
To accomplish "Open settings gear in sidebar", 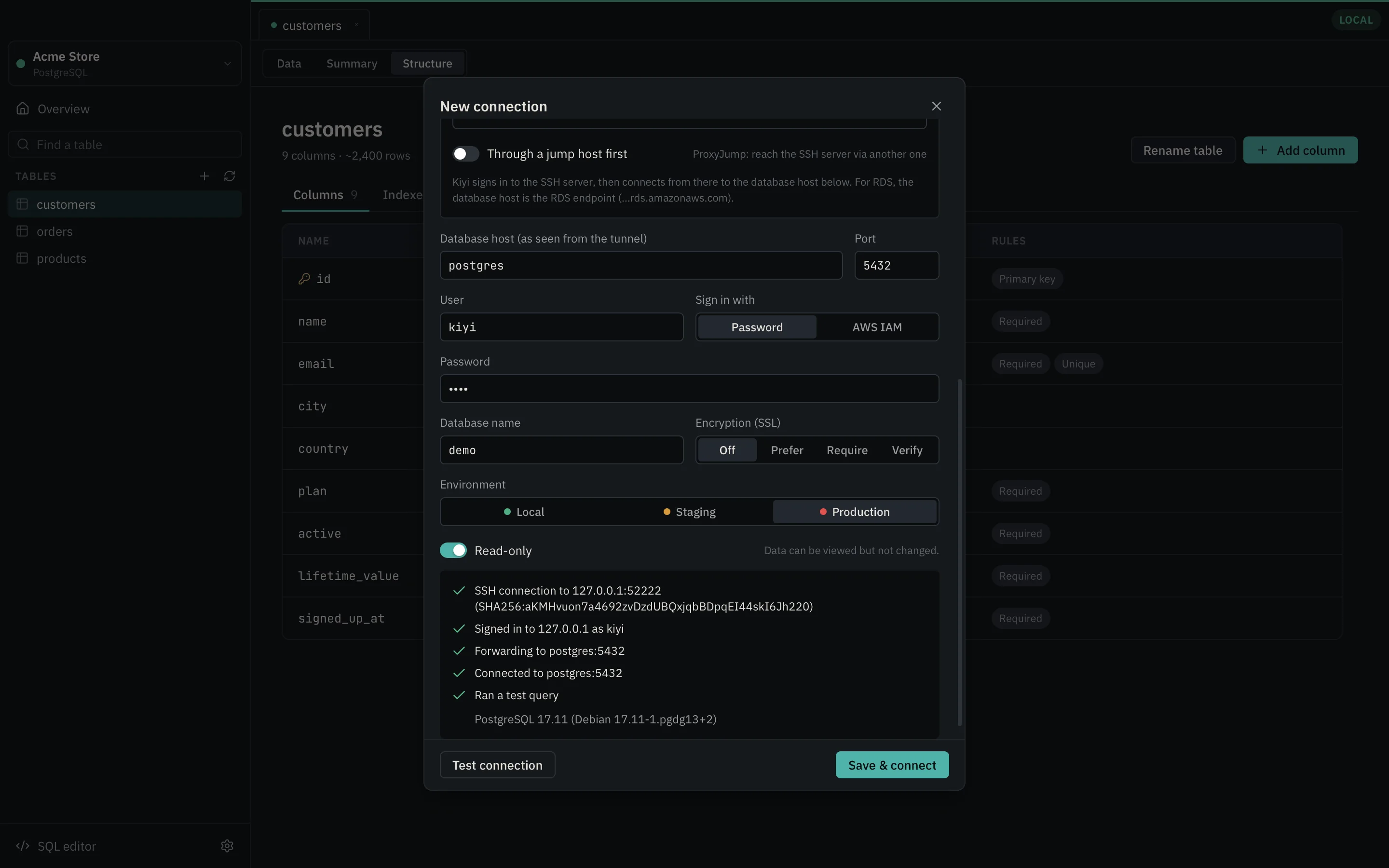I will 227,846.
